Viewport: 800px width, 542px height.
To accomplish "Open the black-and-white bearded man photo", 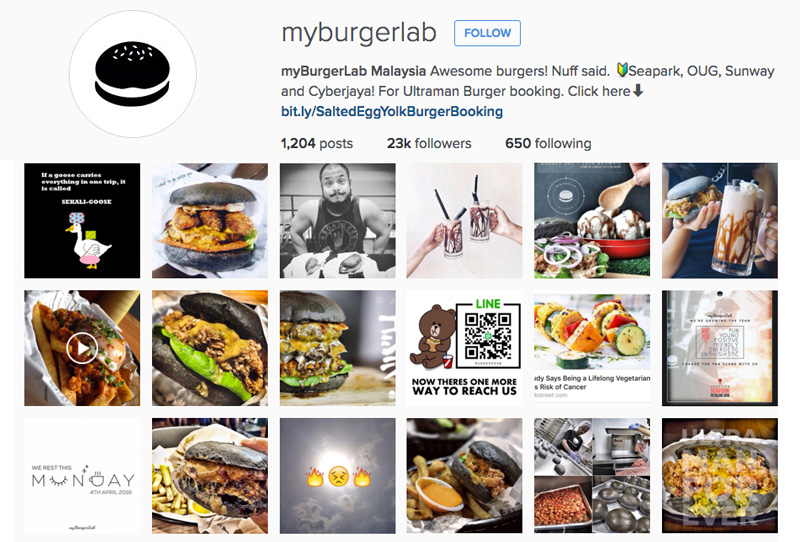I will [337, 220].
